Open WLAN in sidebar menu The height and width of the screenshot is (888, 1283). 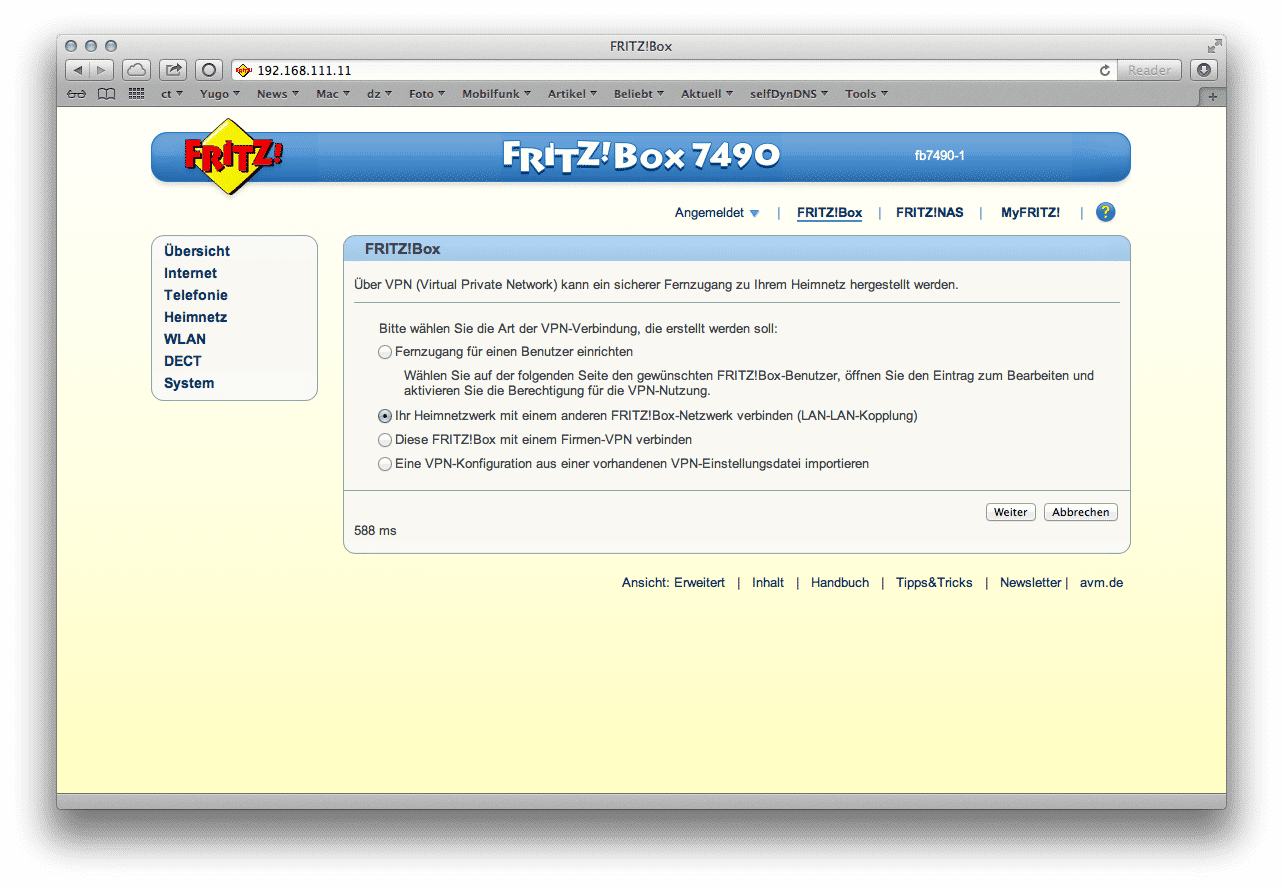(185, 339)
